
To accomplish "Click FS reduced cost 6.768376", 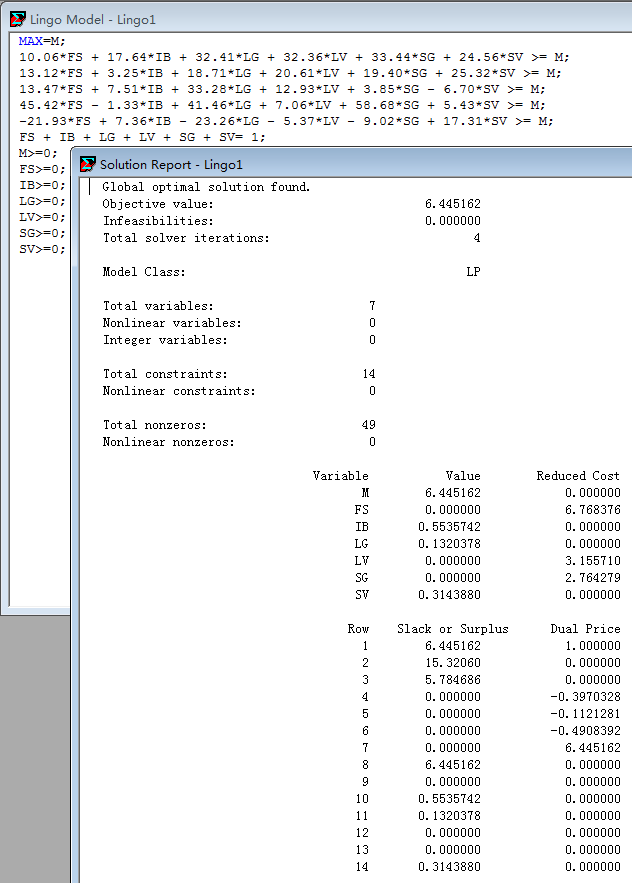I will (x=593, y=510).
